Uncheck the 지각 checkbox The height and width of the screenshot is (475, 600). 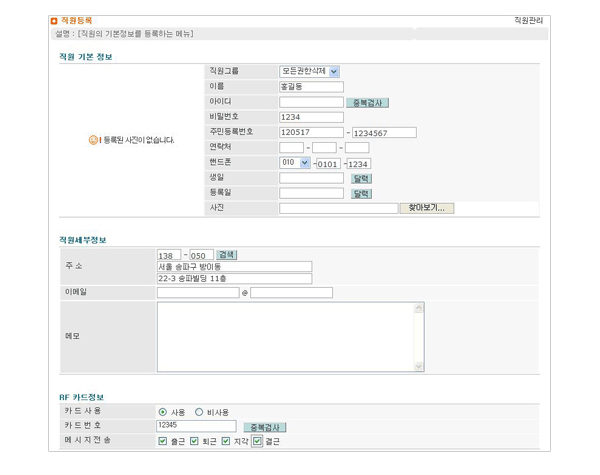pos(226,441)
